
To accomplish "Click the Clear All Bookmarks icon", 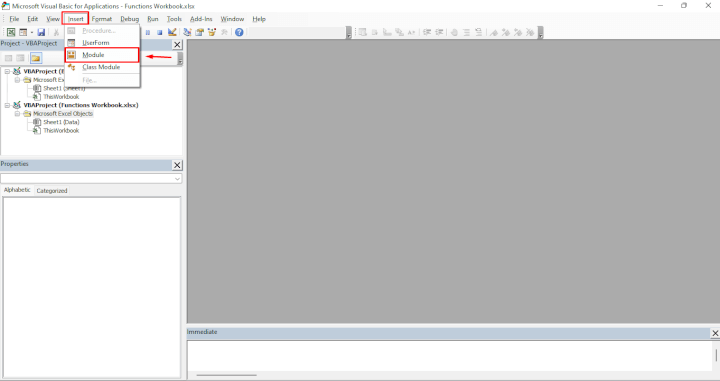I will pos(530,32).
